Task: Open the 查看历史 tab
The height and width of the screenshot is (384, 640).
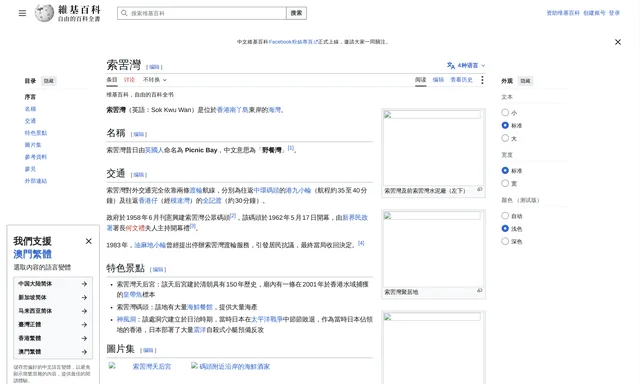Action: [x=461, y=80]
